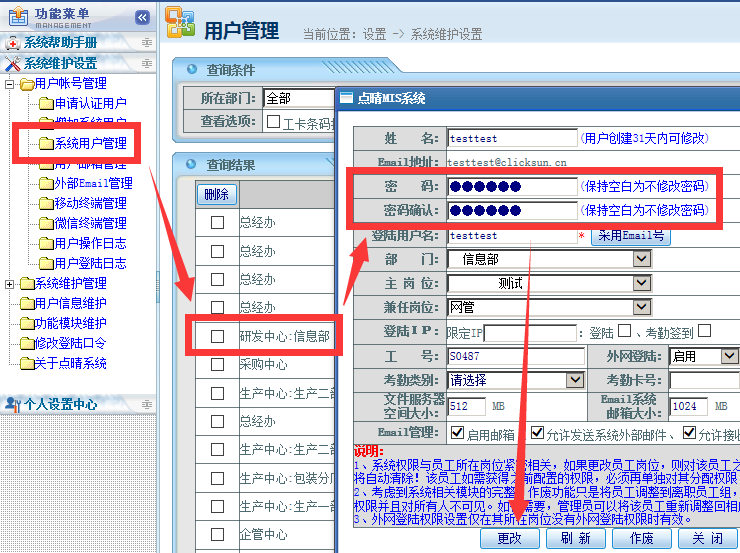Collapse the 功能菜单 sidebar with the double-arrow icon
The width and height of the screenshot is (740, 553).
[x=142, y=17]
